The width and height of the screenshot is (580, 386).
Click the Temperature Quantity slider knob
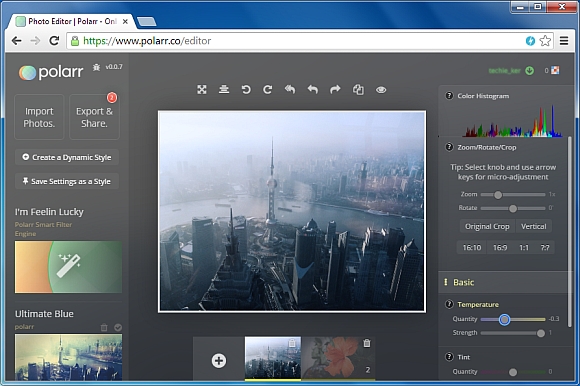pos(504,319)
